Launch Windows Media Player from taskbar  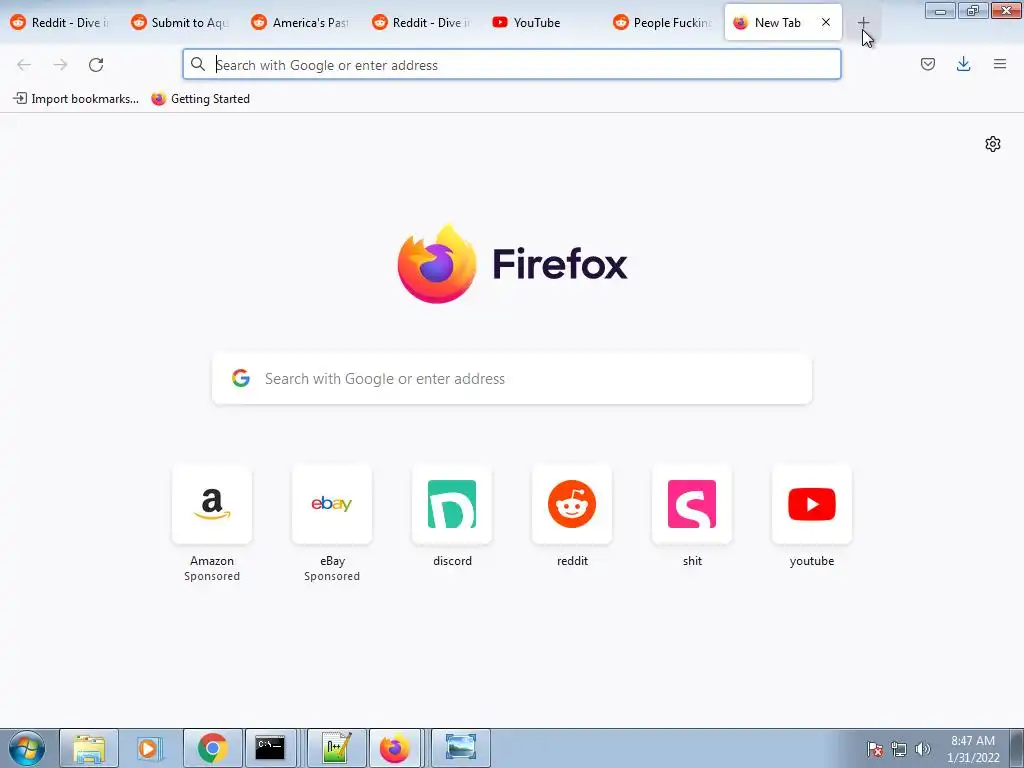click(x=150, y=748)
